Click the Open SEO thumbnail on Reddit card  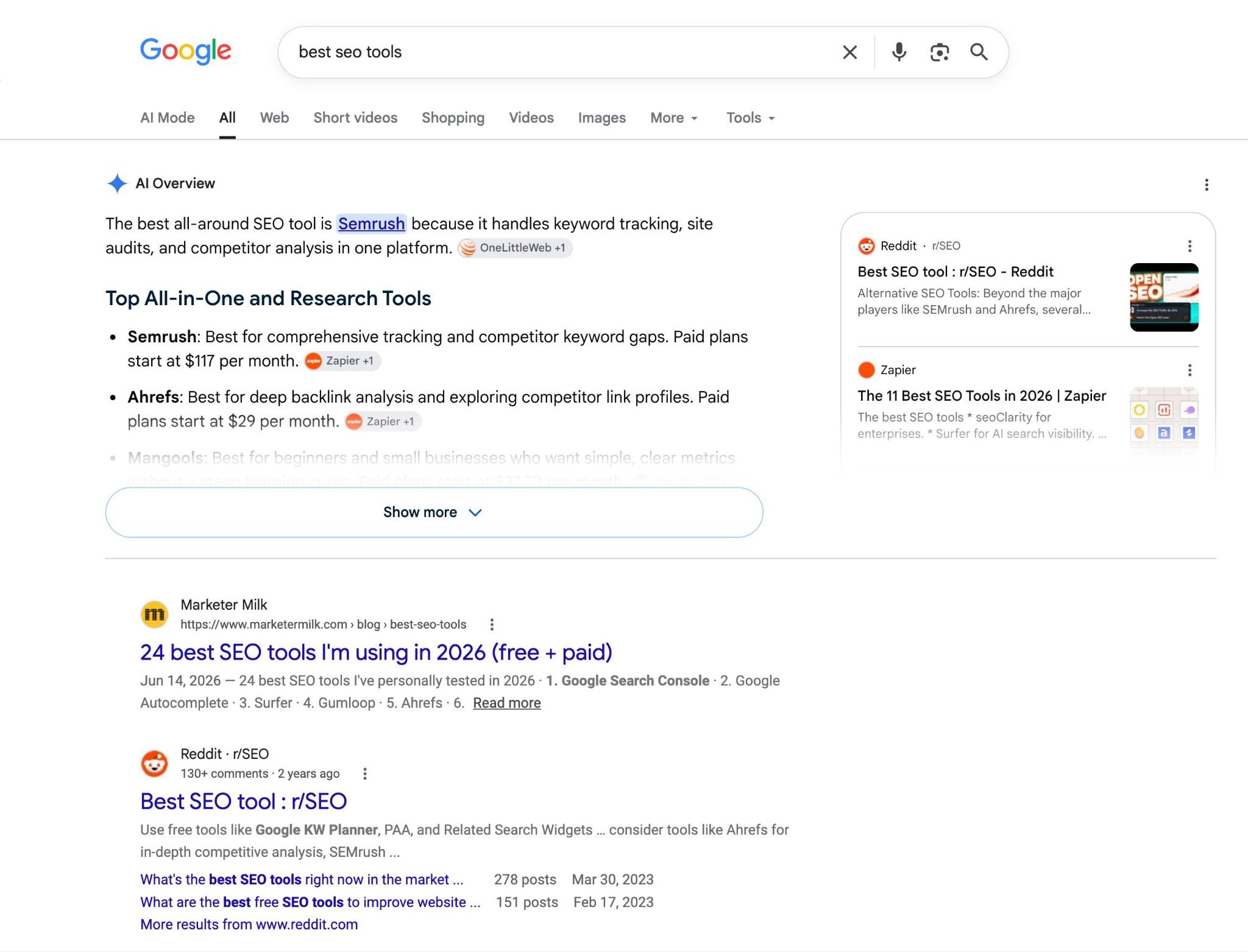1164,297
